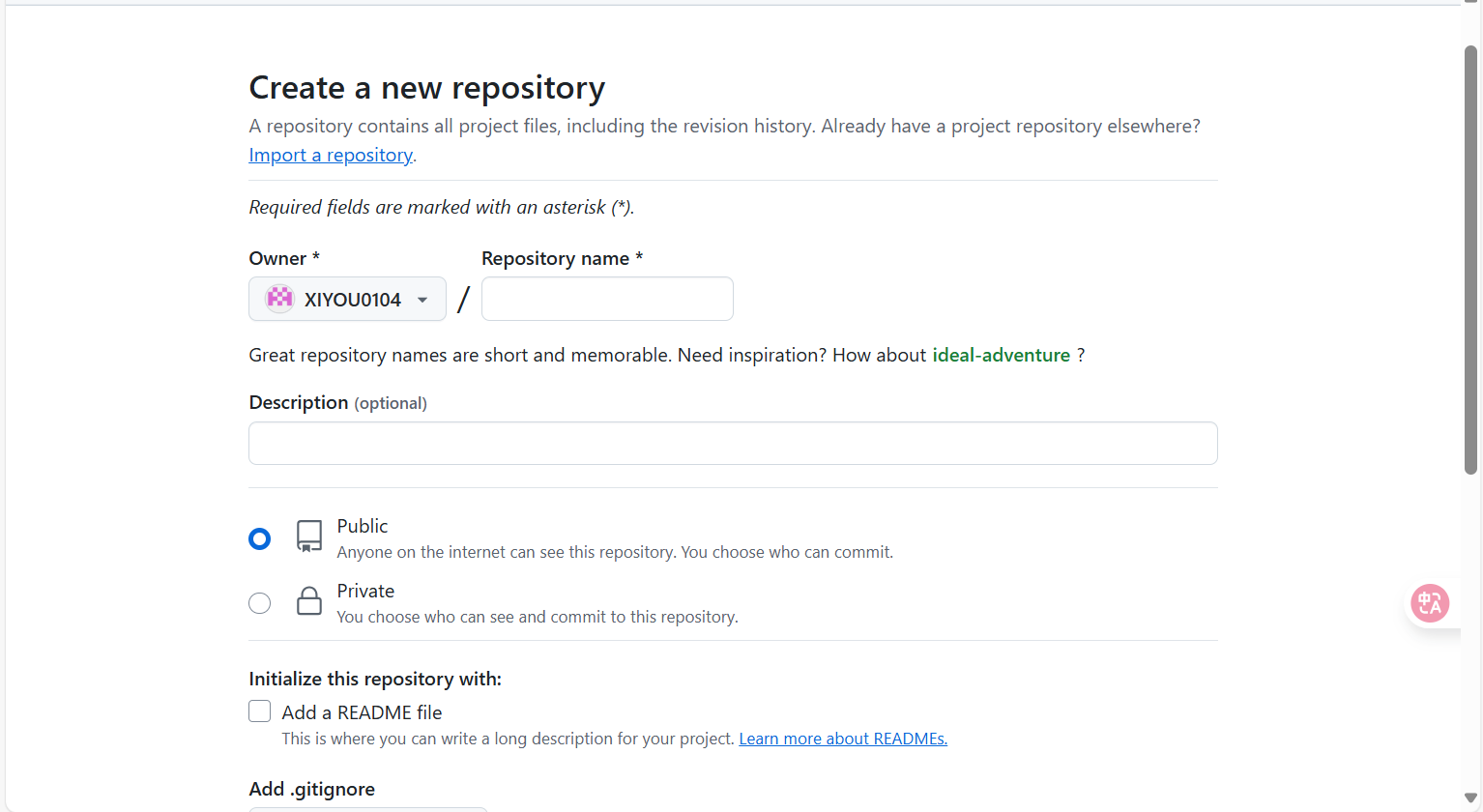Follow the Import a repository link
1483x812 pixels.
pos(331,155)
